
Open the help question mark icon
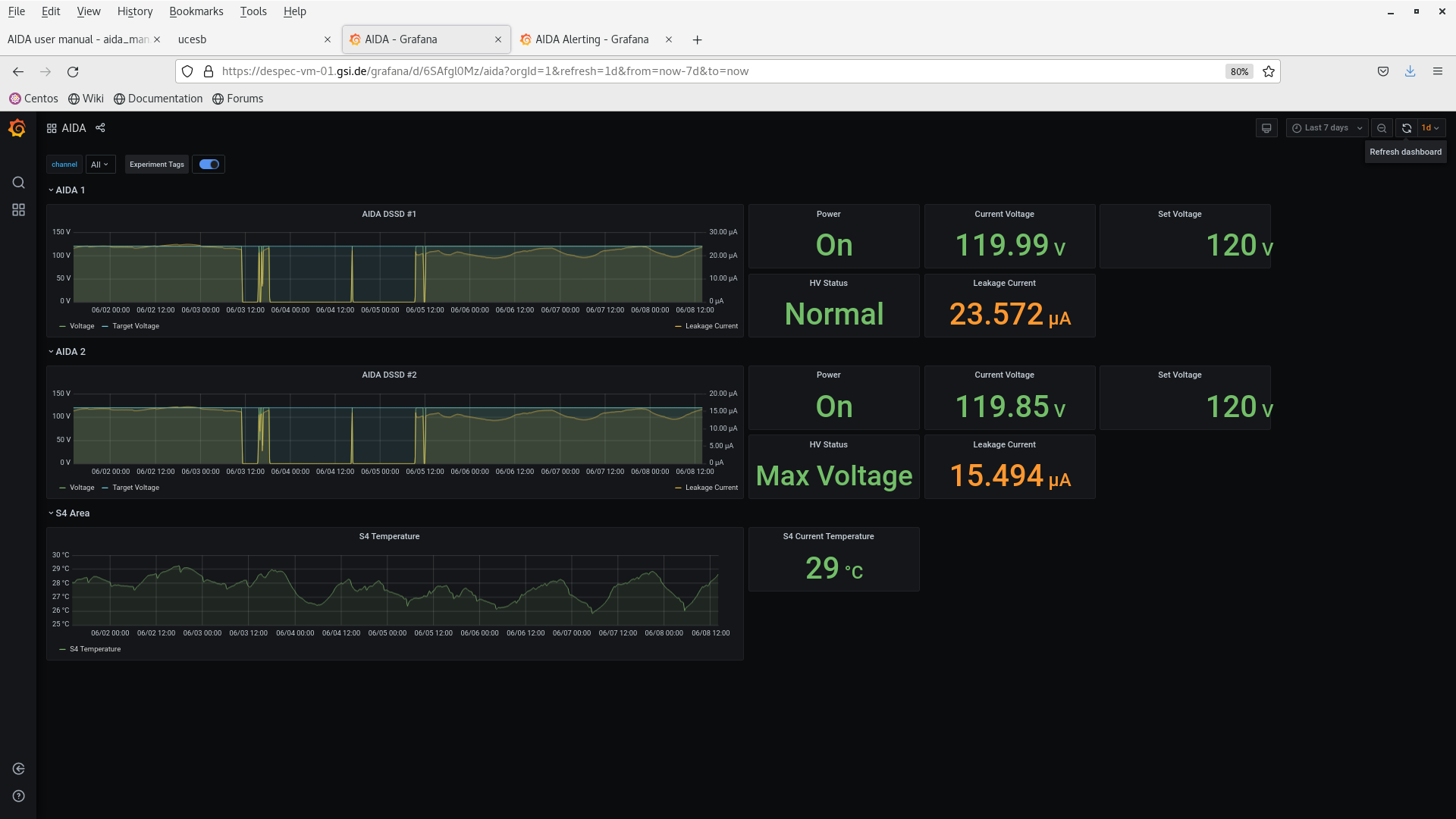(x=19, y=796)
